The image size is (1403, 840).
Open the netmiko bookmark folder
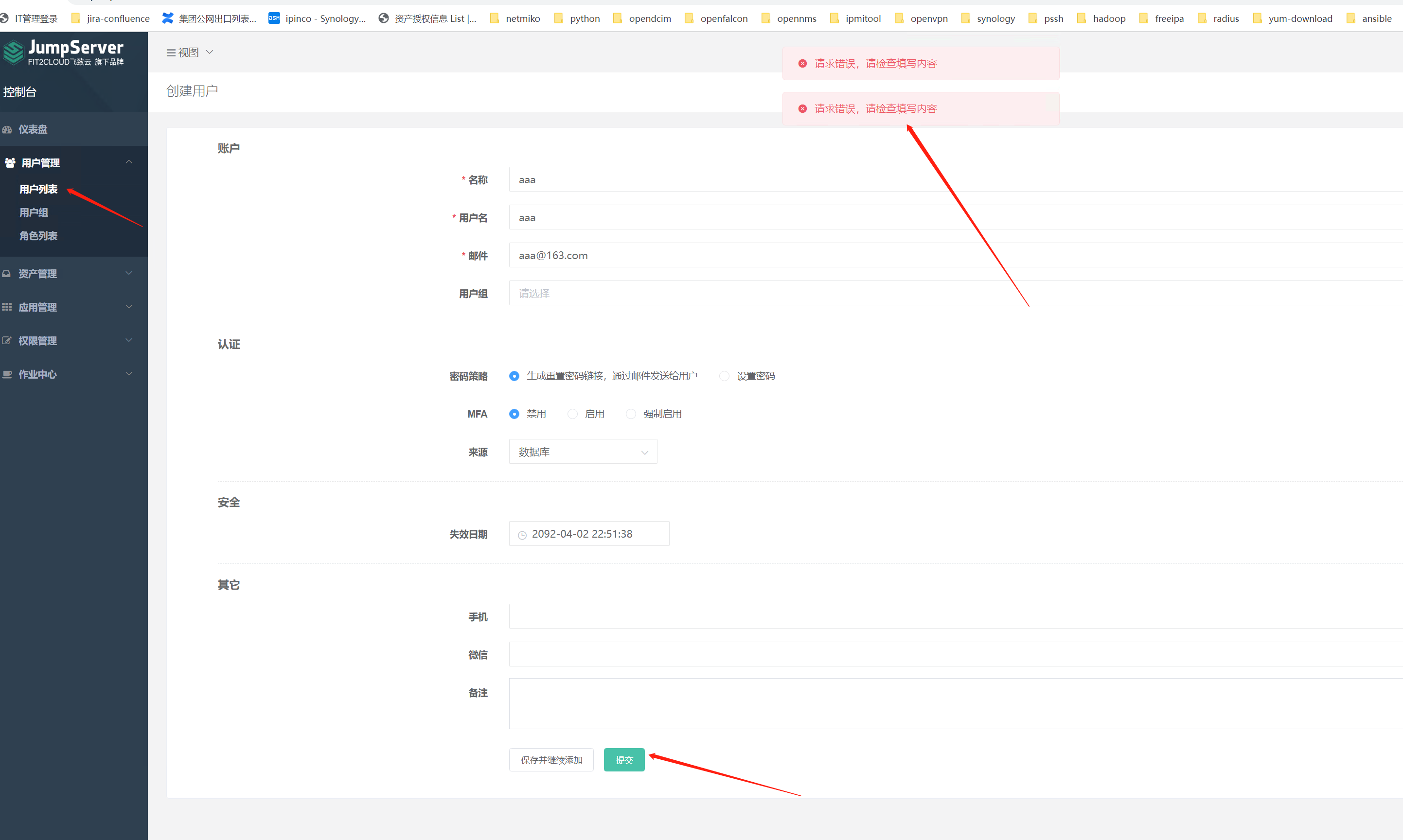click(515, 18)
